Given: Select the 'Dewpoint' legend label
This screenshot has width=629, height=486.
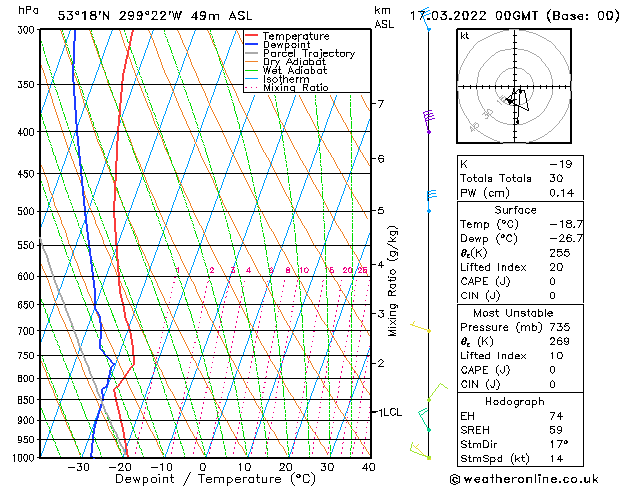Looking at the screenshot, I should 286,45.
